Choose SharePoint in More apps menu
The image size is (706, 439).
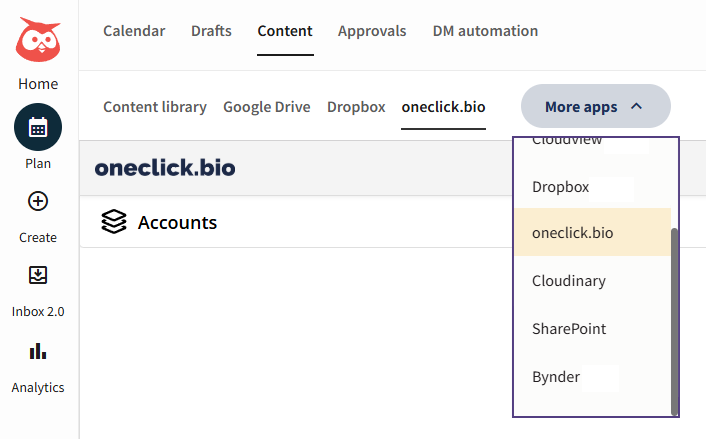tap(593, 329)
